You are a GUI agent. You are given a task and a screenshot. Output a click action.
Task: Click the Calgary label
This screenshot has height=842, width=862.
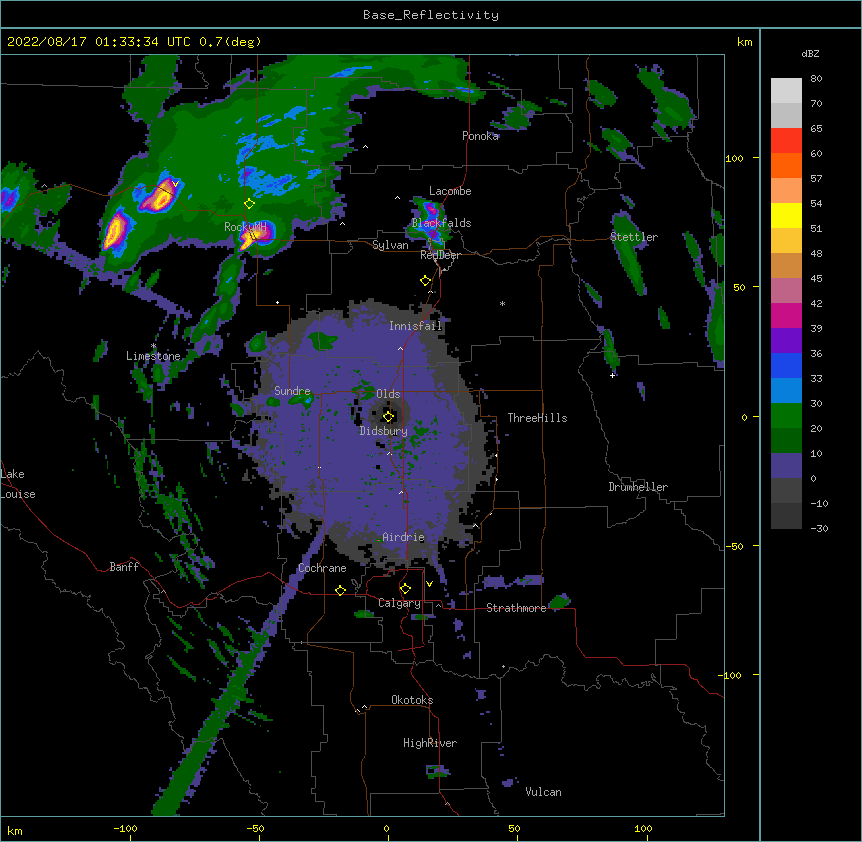coord(400,603)
